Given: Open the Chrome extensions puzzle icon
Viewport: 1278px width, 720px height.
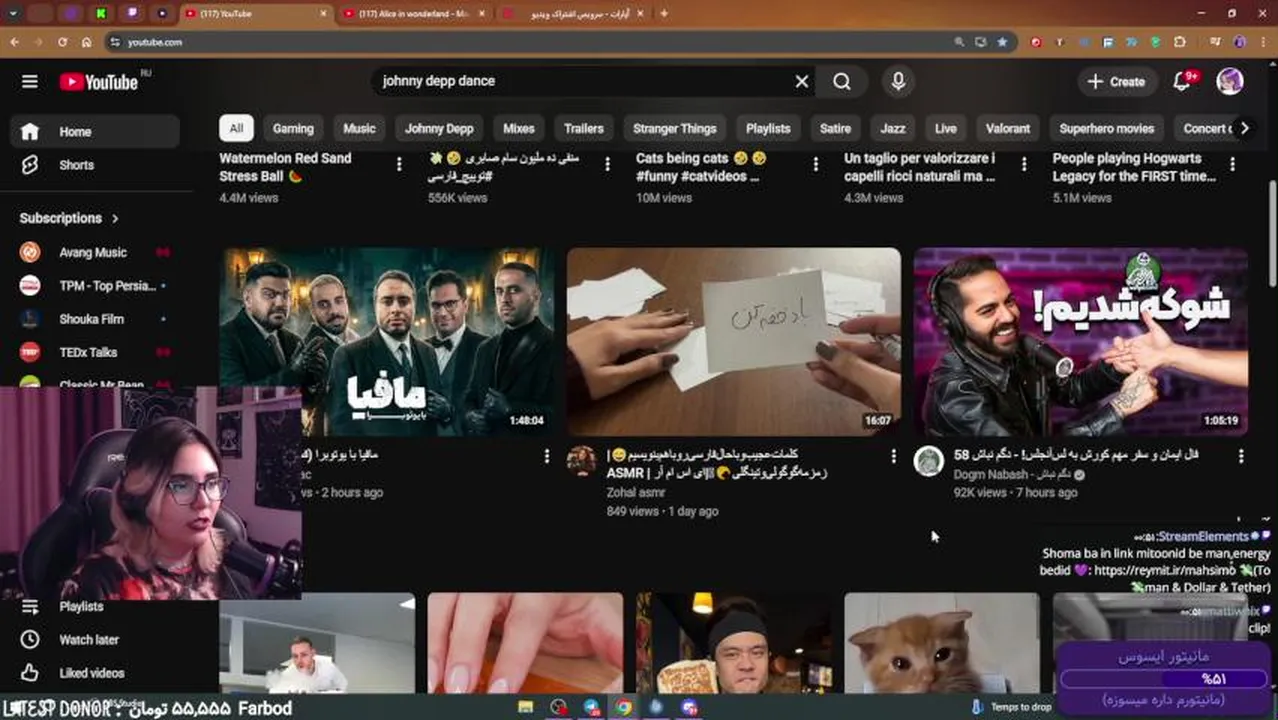Looking at the screenshot, I should (1180, 42).
